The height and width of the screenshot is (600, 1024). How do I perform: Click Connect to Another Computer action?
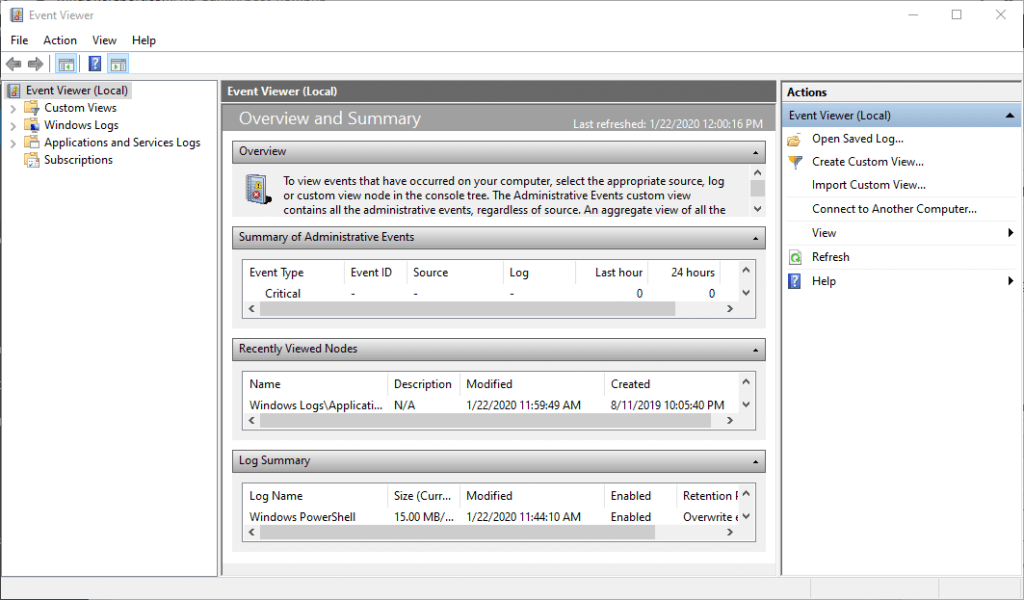coord(894,209)
